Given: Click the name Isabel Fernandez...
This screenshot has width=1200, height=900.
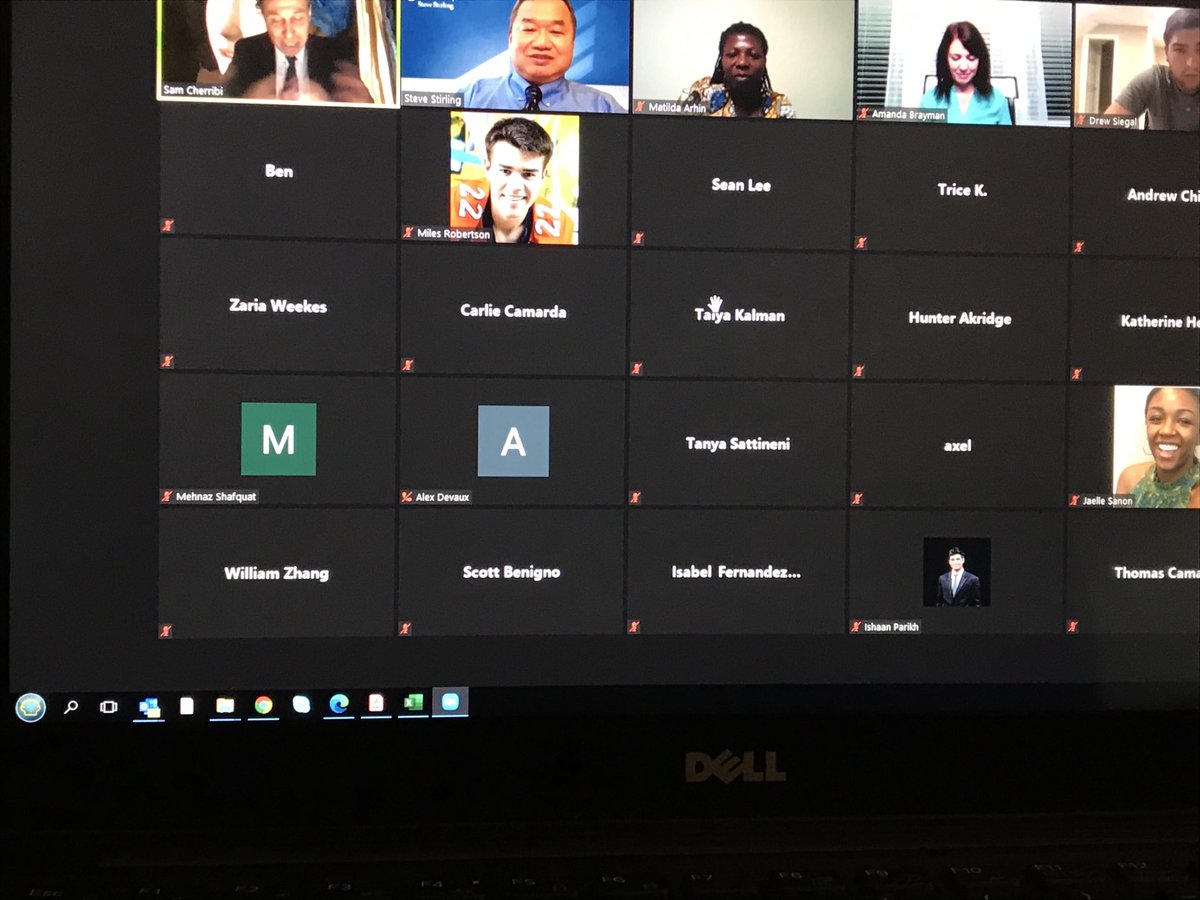Looking at the screenshot, I should tap(736, 572).
